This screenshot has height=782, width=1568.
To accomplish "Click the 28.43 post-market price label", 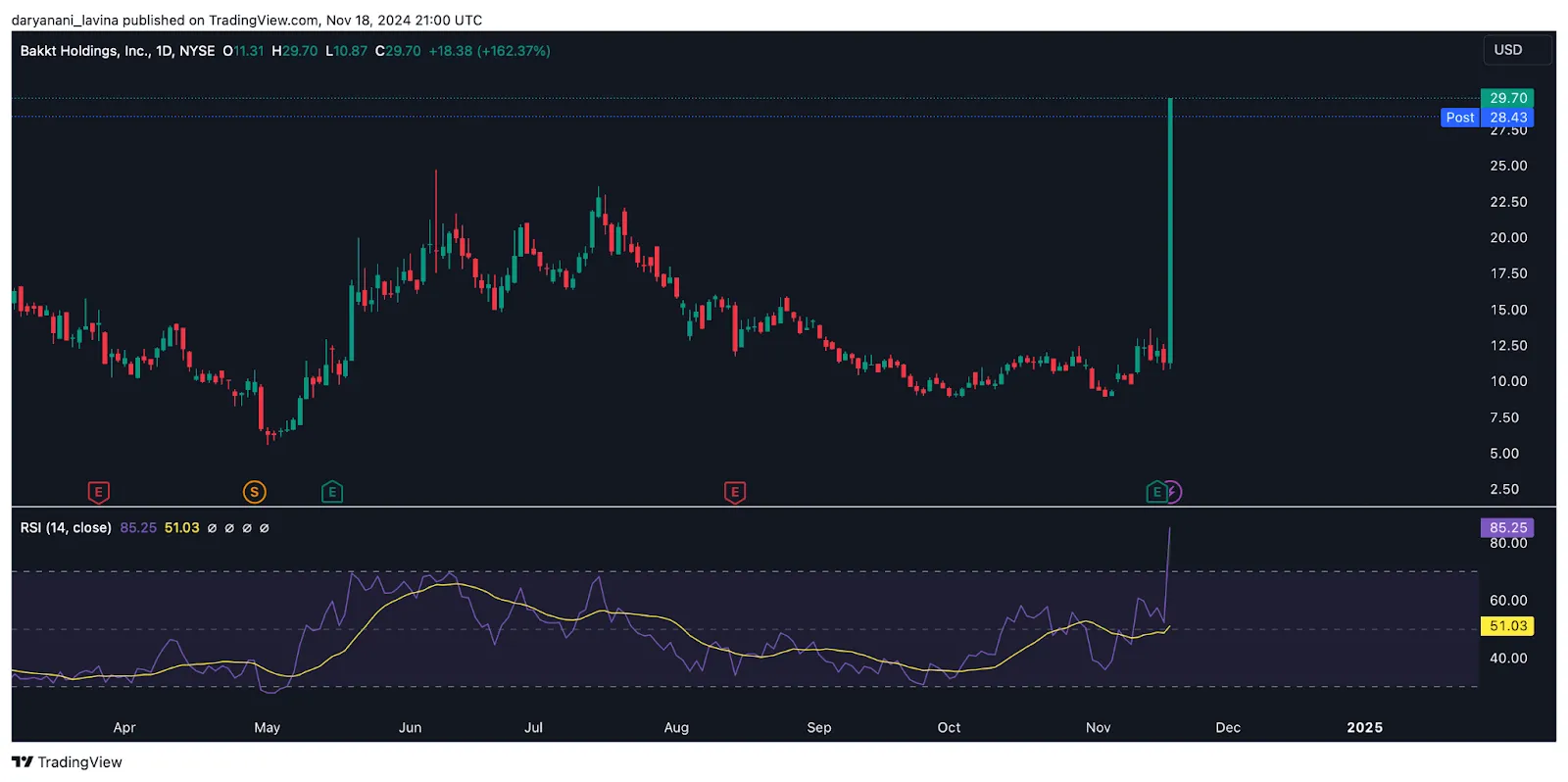I will (1507, 118).
